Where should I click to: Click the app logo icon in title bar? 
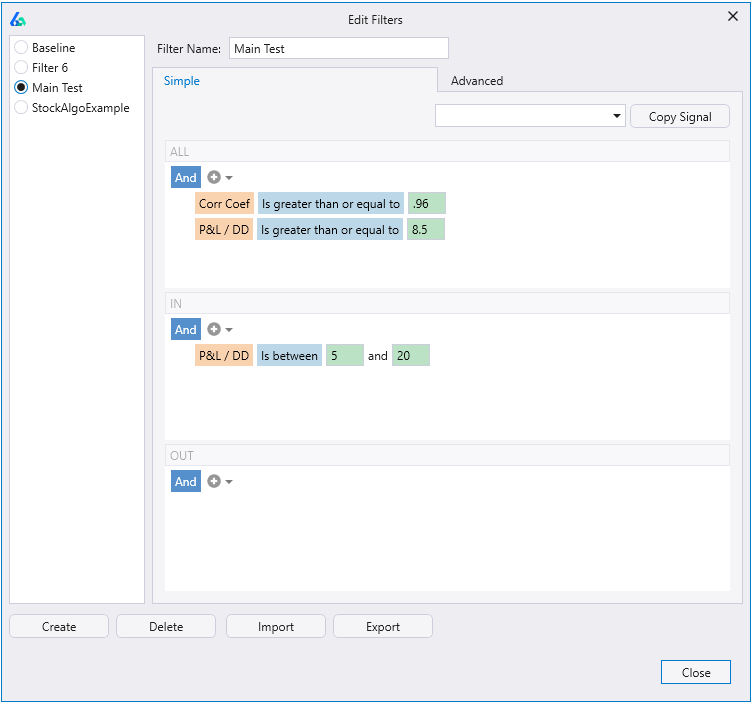click(x=18, y=19)
